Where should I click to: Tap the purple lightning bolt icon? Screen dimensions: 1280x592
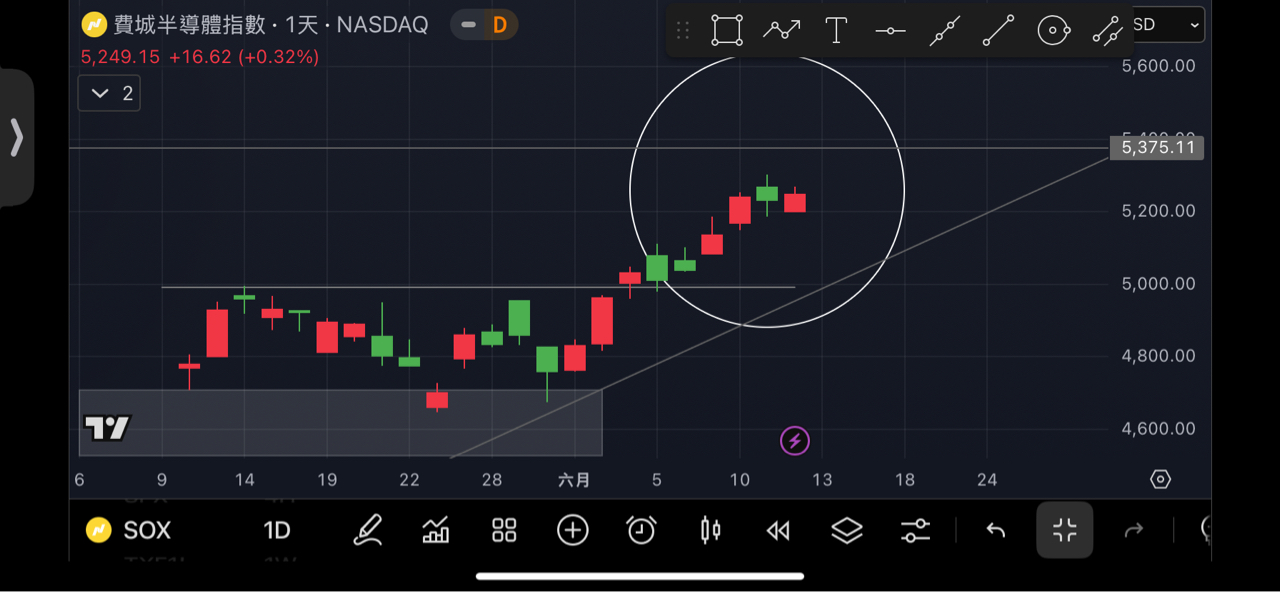click(x=795, y=441)
